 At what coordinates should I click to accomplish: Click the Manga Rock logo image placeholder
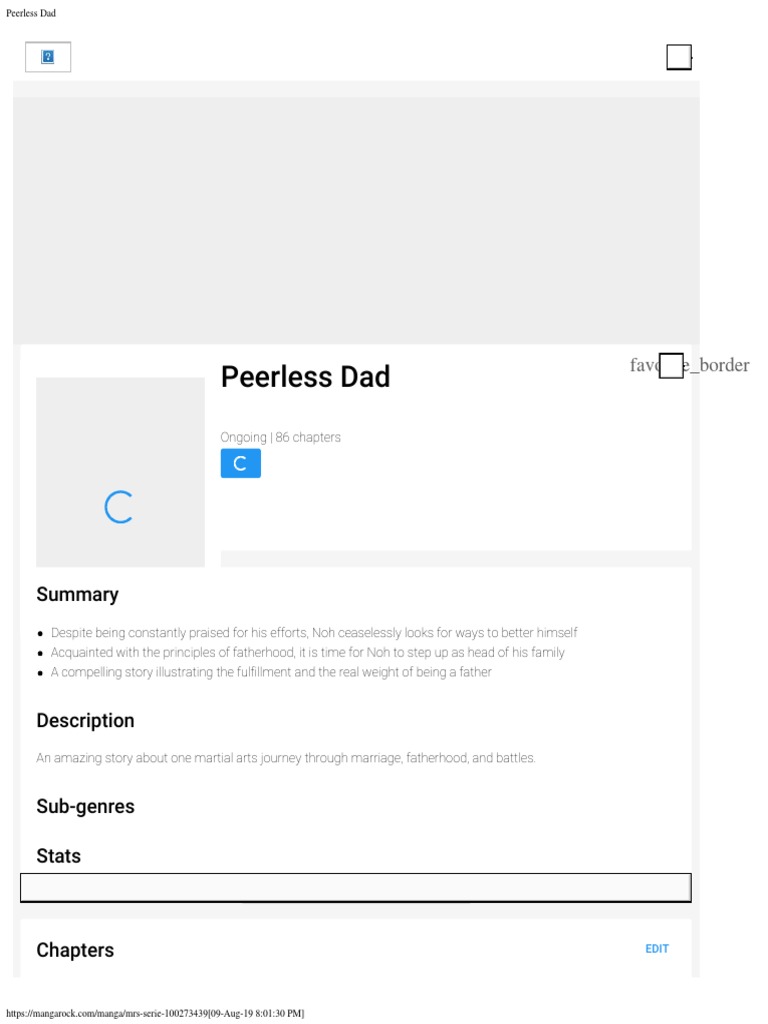click(48, 57)
